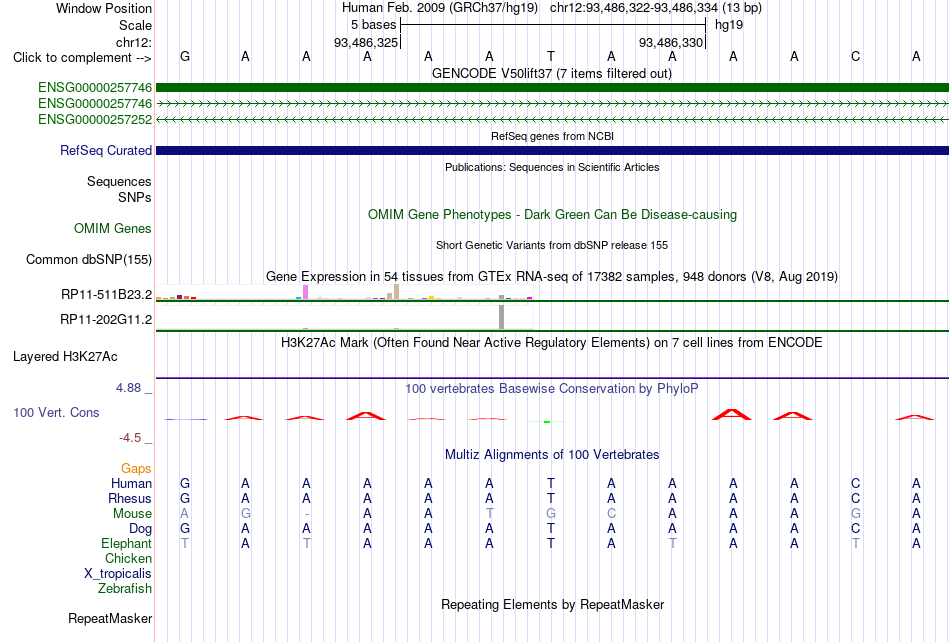Select the Sequences track label
950x642 pixels.
(x=119, y=181)
